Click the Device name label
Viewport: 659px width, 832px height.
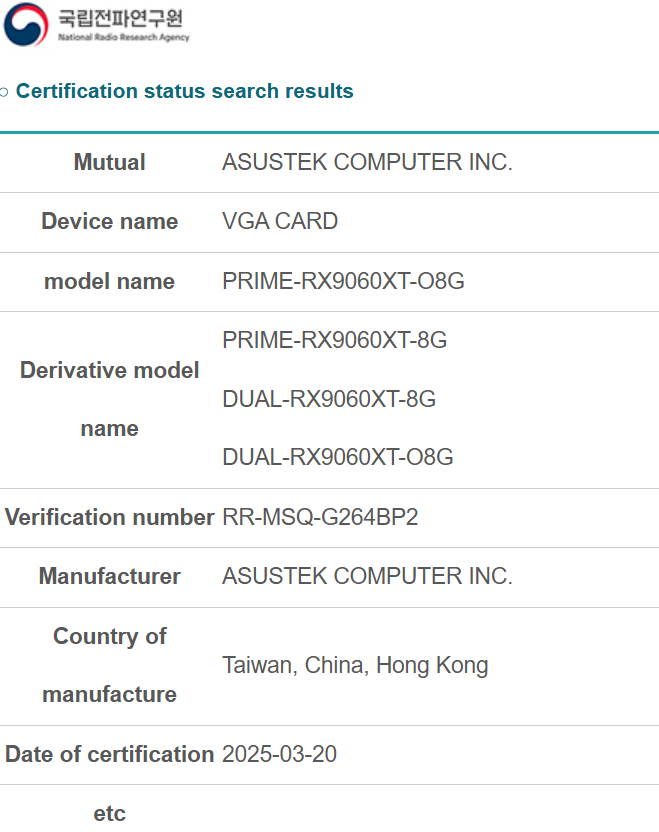(109, 221)
